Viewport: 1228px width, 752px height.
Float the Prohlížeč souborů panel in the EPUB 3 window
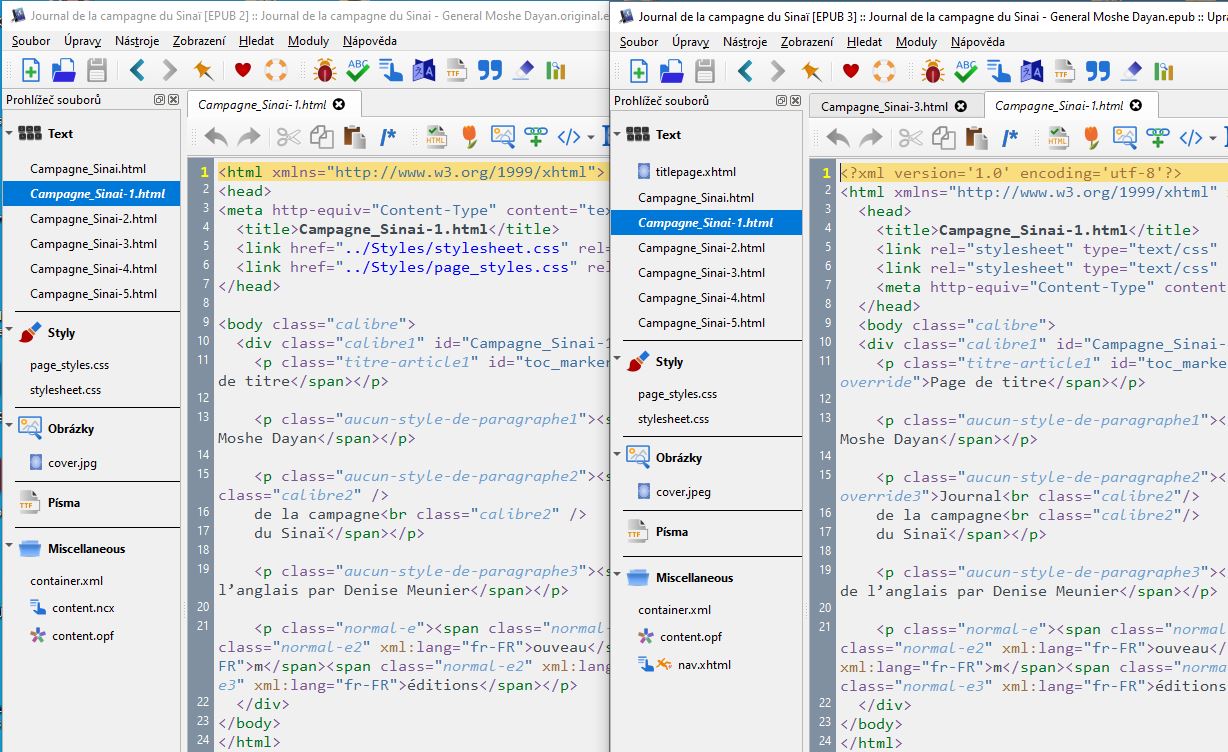(781, 101)
